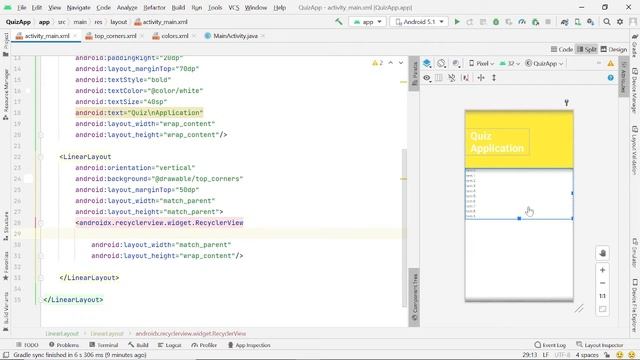Screen dimensions: 640x360
Task: Close the activity_main.xml tab
Action: 75,36
